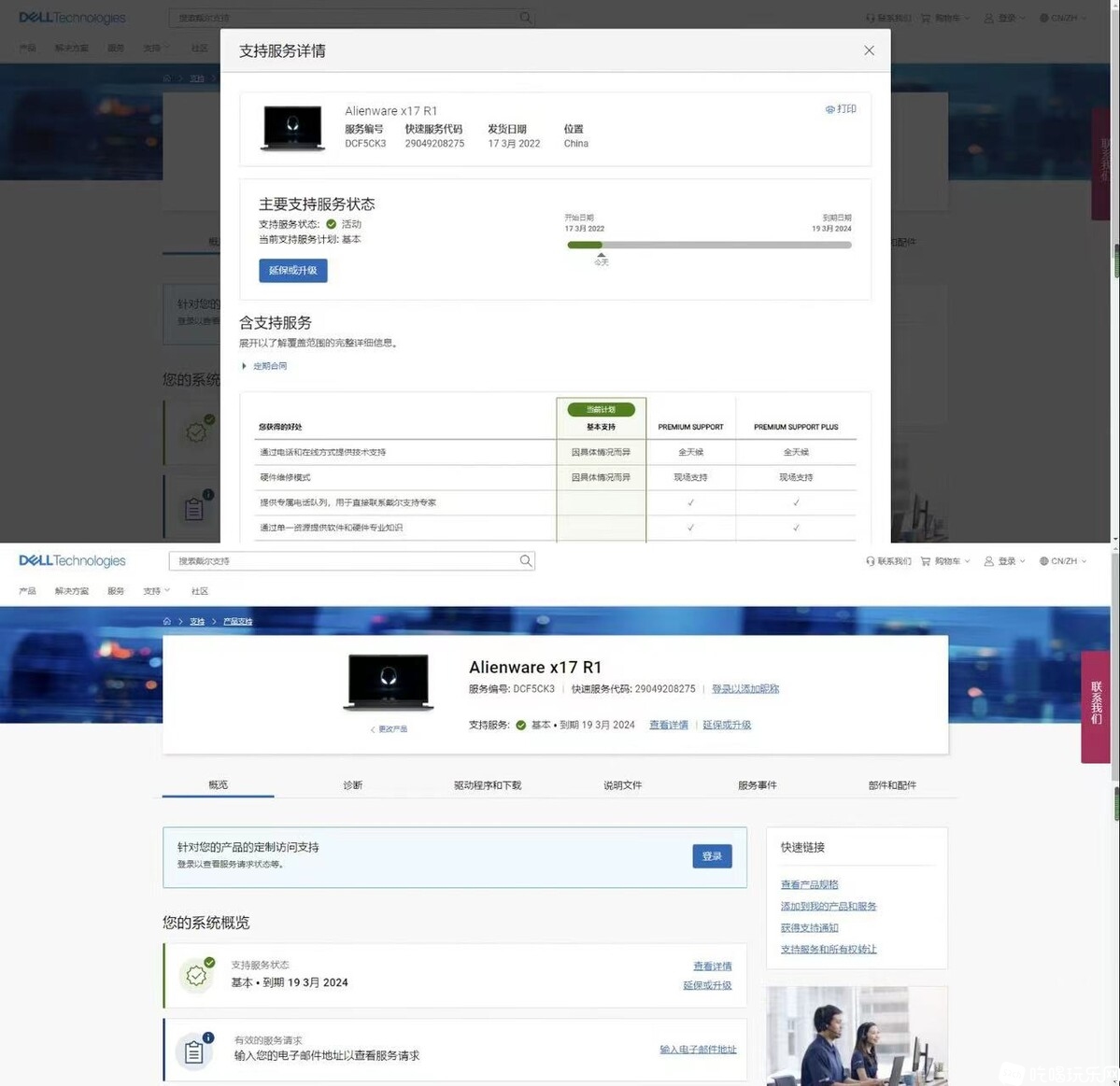Click the PREMIUM SUPPORT PLUS column header

pos(796,427)
